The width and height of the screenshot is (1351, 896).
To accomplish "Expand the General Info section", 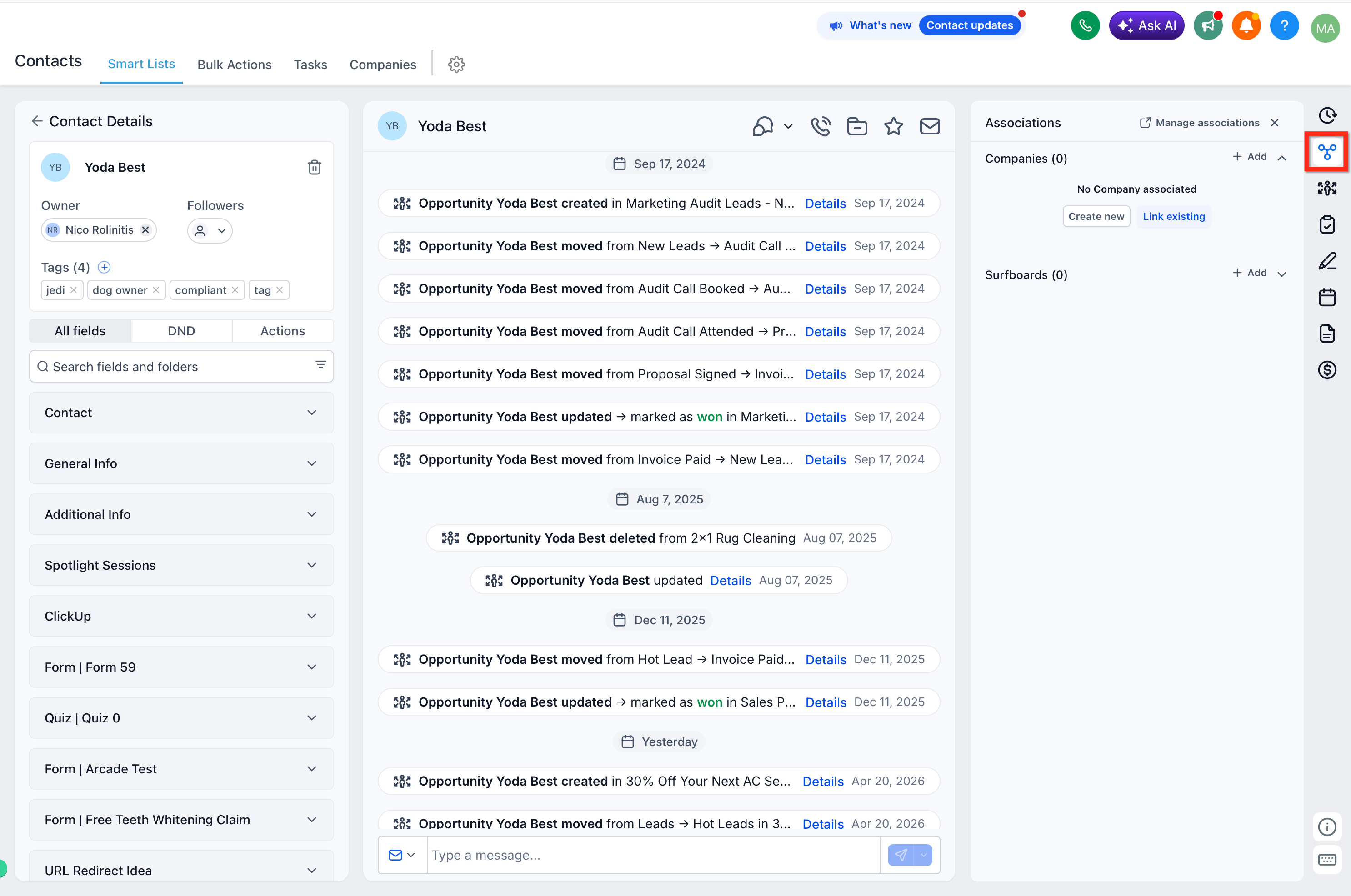I will 181,463.
